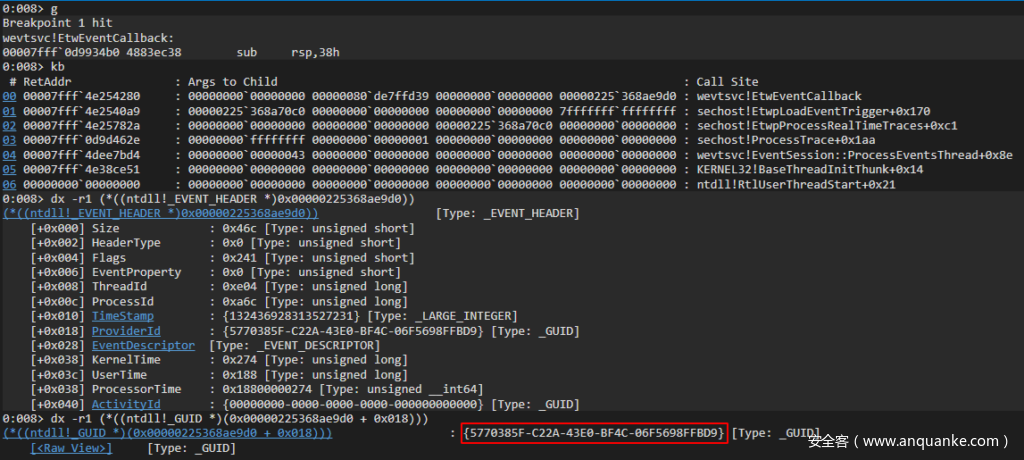
Task: Click stack frame link 03
Action: (x=9, y=141)
